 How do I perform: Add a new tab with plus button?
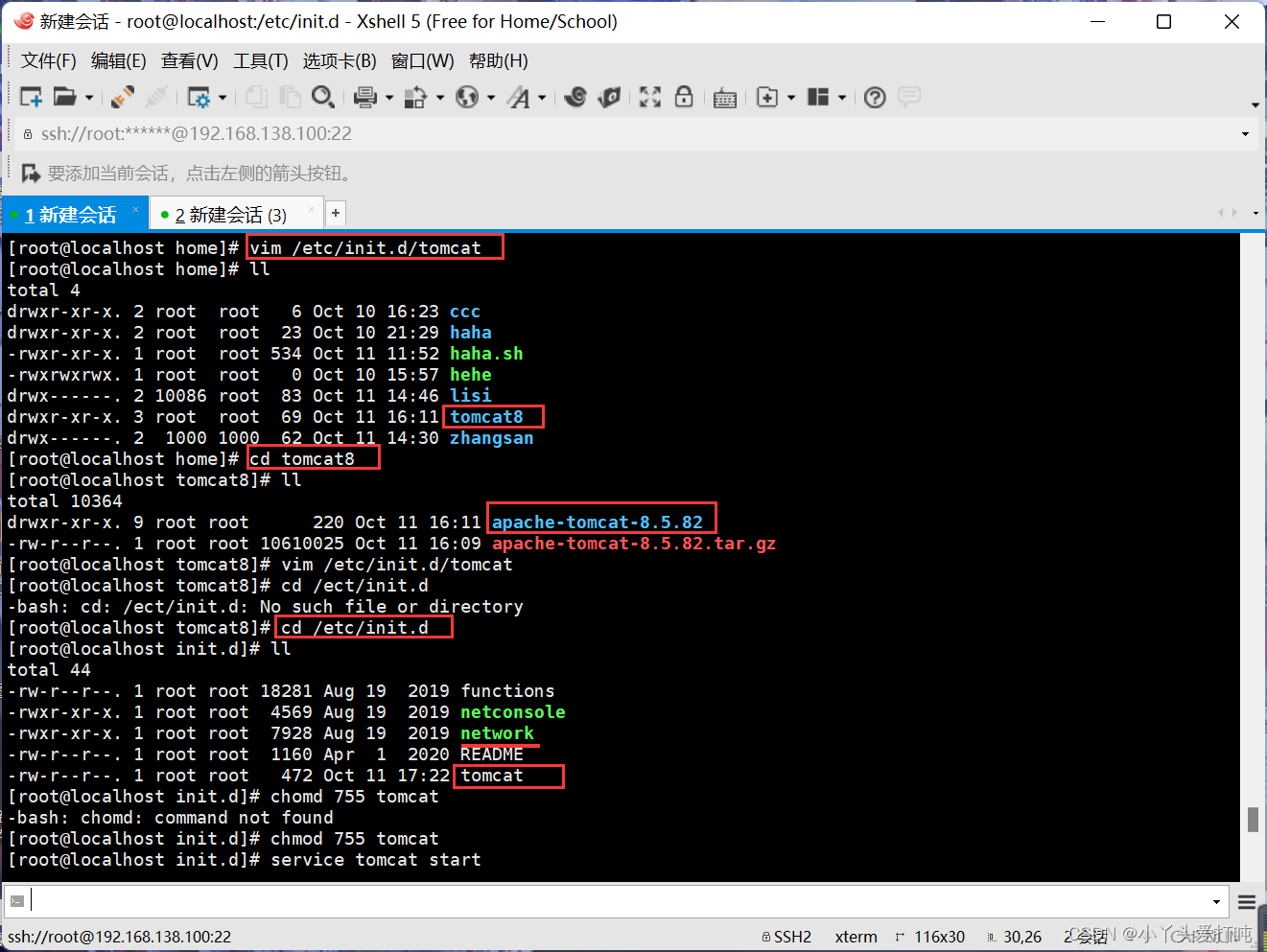click(x=336, y=213)
